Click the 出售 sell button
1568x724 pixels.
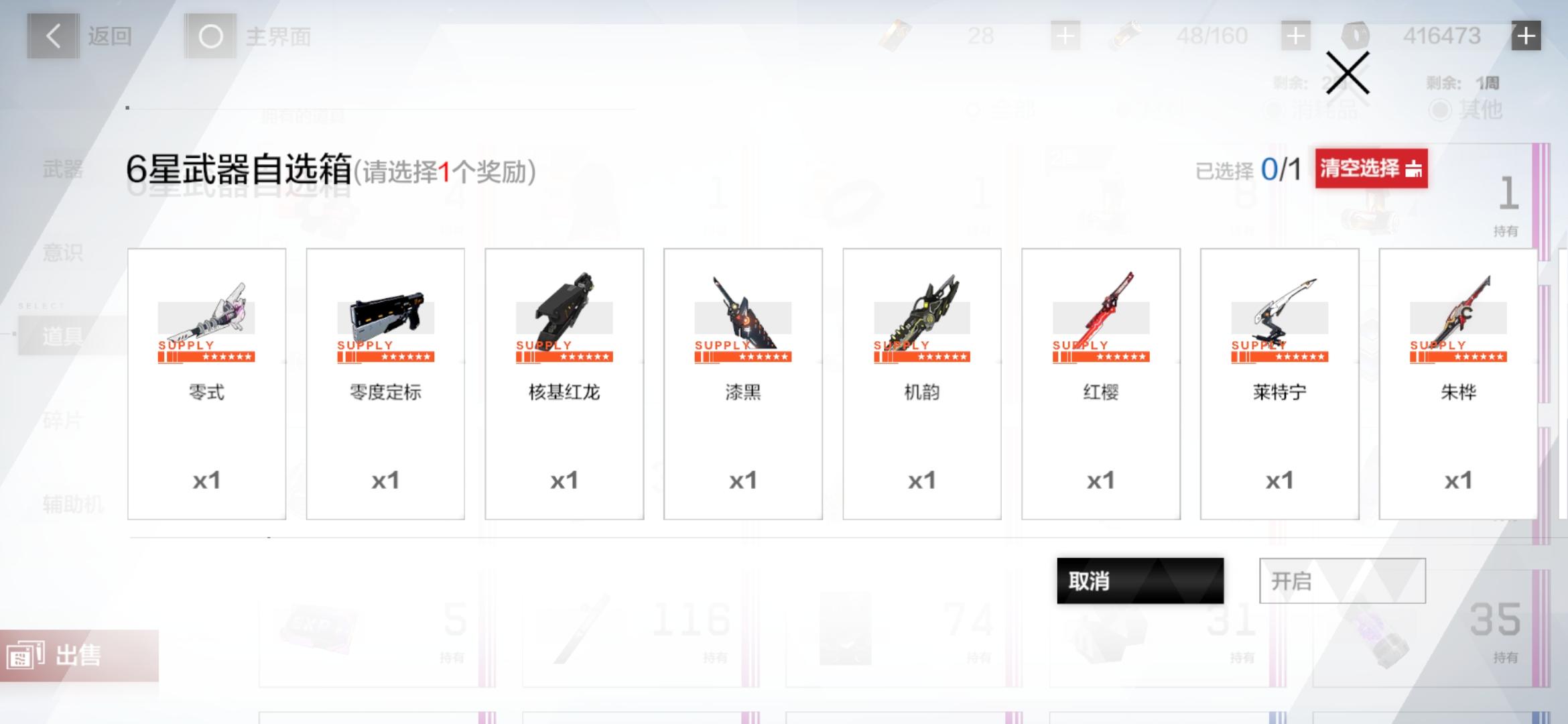79,656
